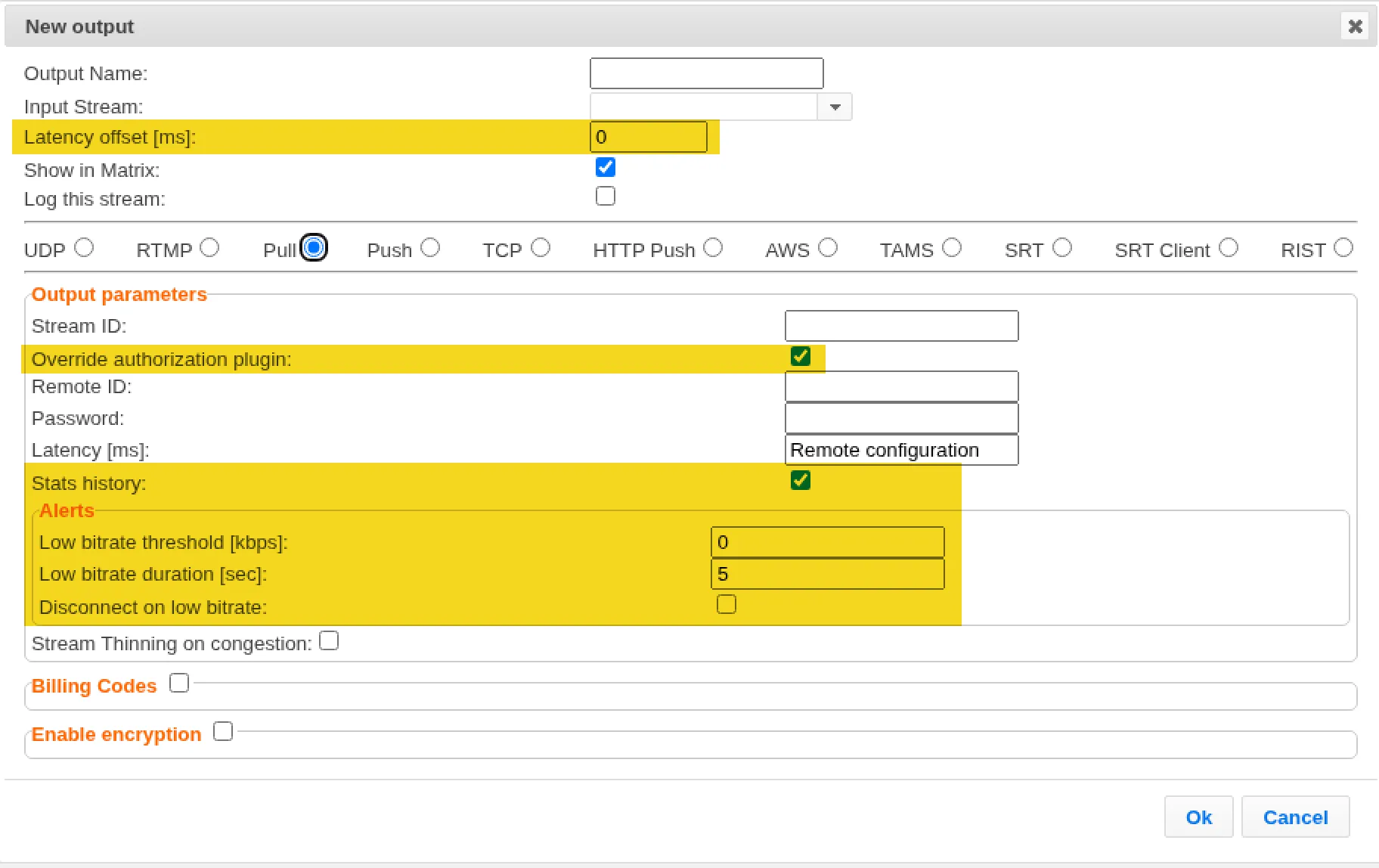Click the Output Name text field
The height and width of the screenshot is (868, 1379).
(706, 73)
